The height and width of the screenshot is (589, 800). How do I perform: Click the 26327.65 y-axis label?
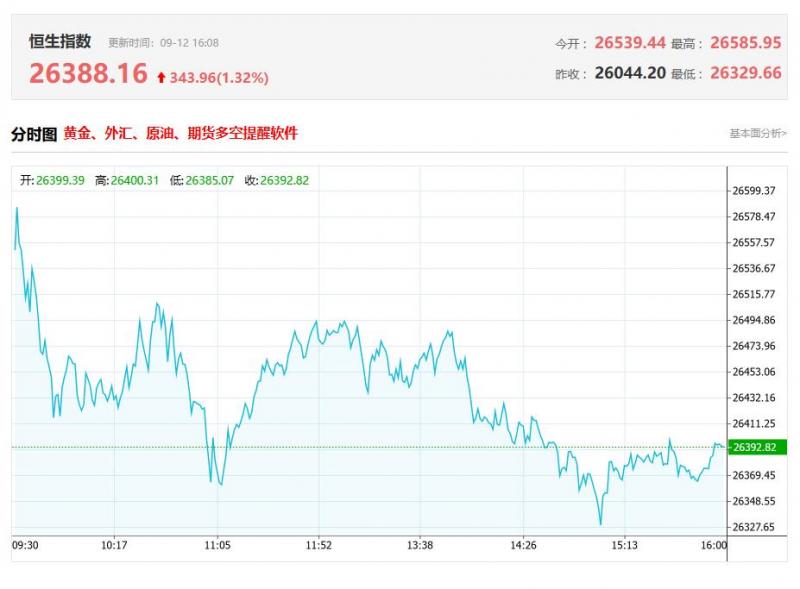click(754, 526)
